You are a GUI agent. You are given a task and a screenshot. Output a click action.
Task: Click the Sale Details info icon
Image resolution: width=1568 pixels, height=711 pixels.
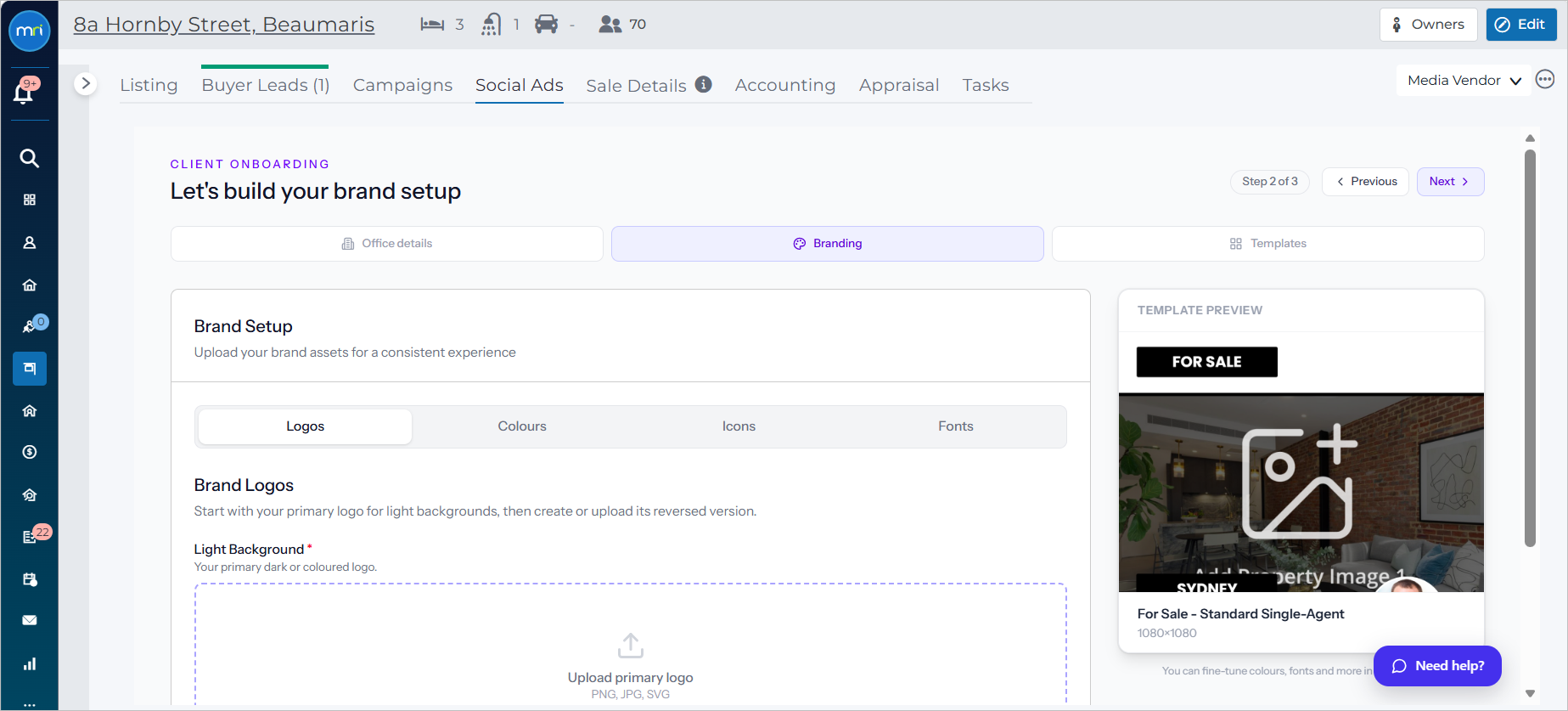pyautogui.click(x=703, y=84)
